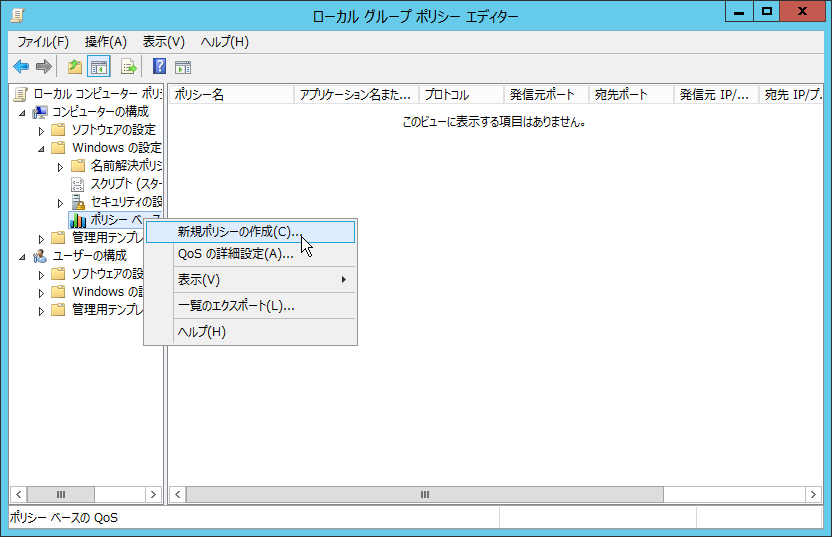Screen dimensions: 832x537
Task: Click the Back arrow toolbar icon
Action: point(21,67)
